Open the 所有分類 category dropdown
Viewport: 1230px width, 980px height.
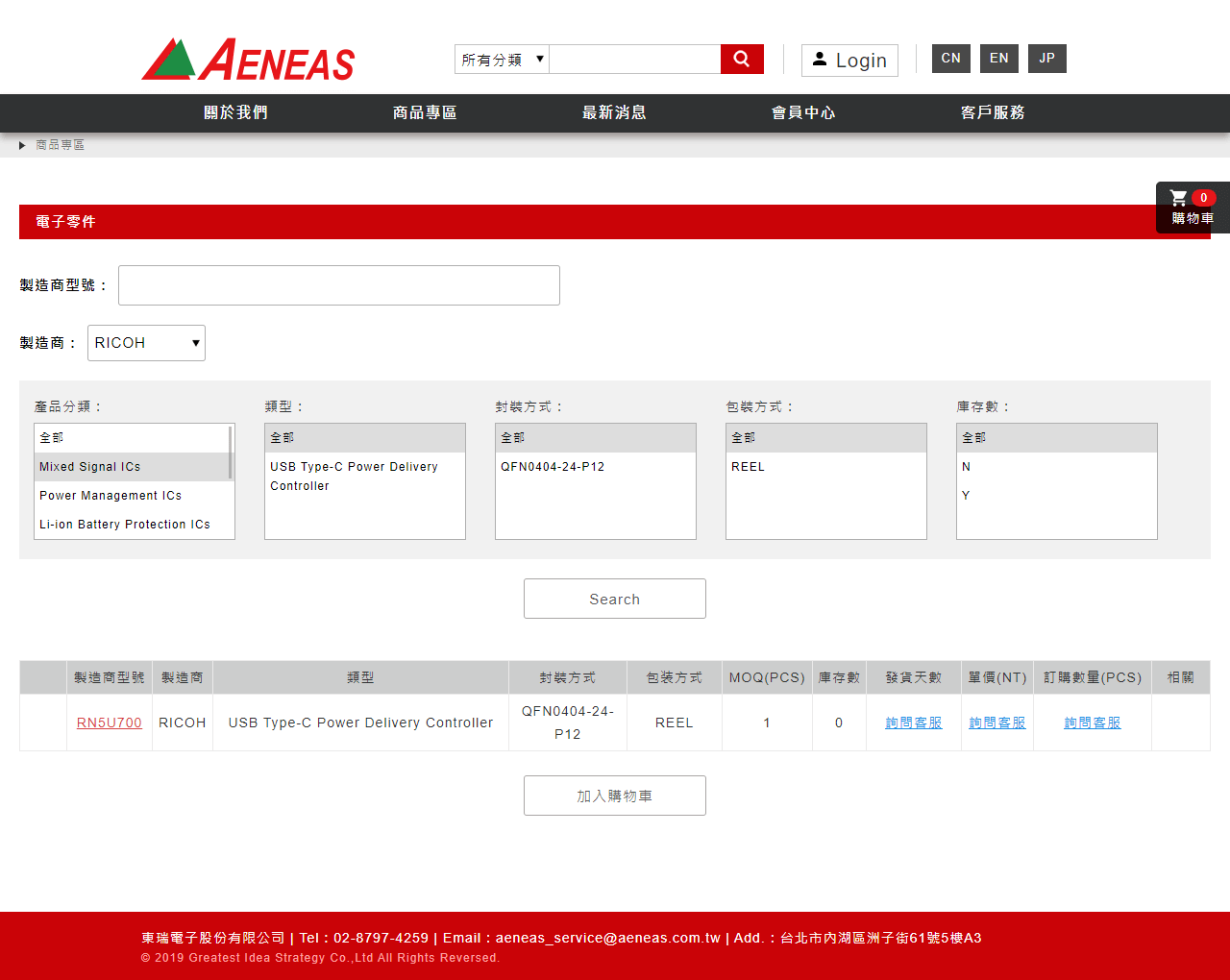pyautogui.click(x=502, y=59)
